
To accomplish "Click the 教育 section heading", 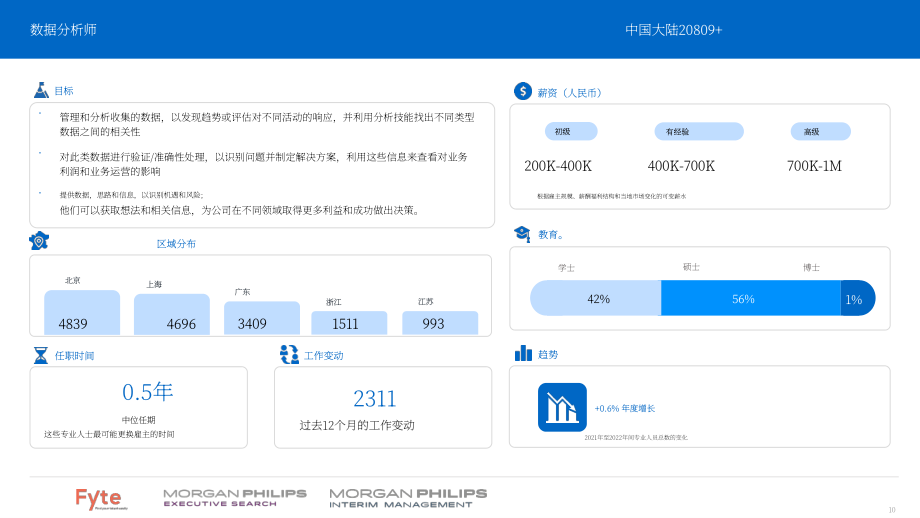I will 551,235.
